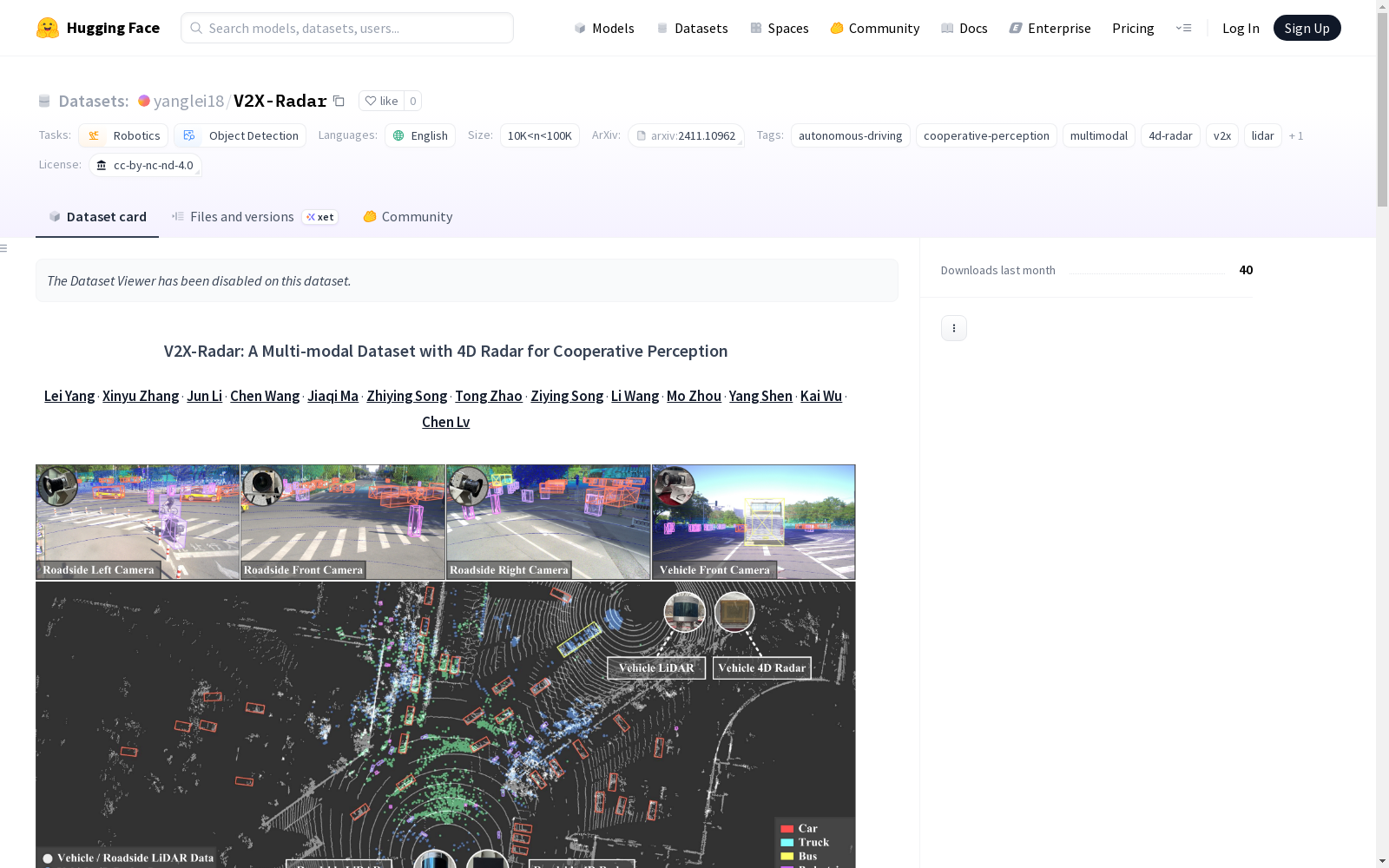Open the Community nav item
The width and height of the screenshot is (1389, 868).
[x=875, y=28]
